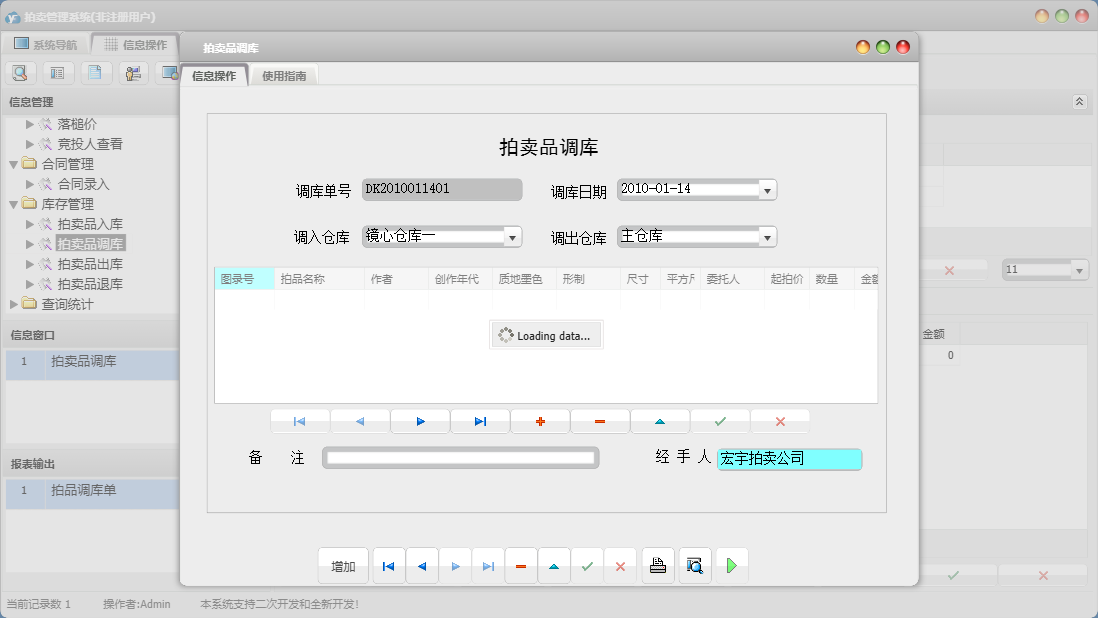This screenshot has width=1098, height=618.
Task: Click the printer icon in bottom toolbar
Action: (x=657, y=565)
